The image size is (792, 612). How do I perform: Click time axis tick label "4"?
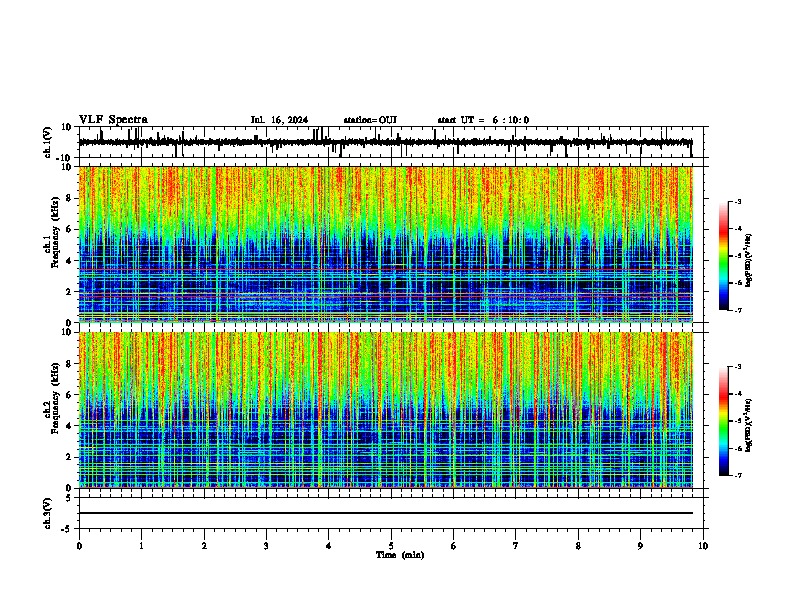click(329, 546)
